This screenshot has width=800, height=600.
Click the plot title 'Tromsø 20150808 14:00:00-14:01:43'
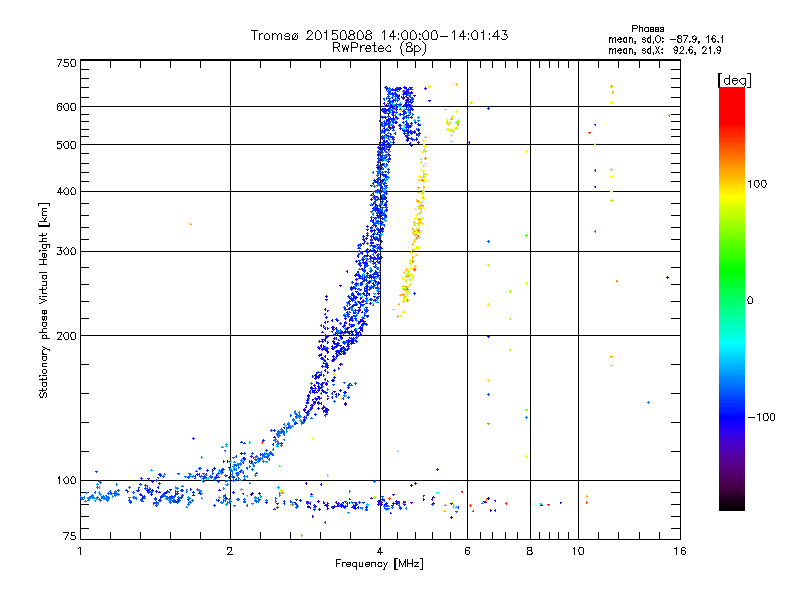379,35
